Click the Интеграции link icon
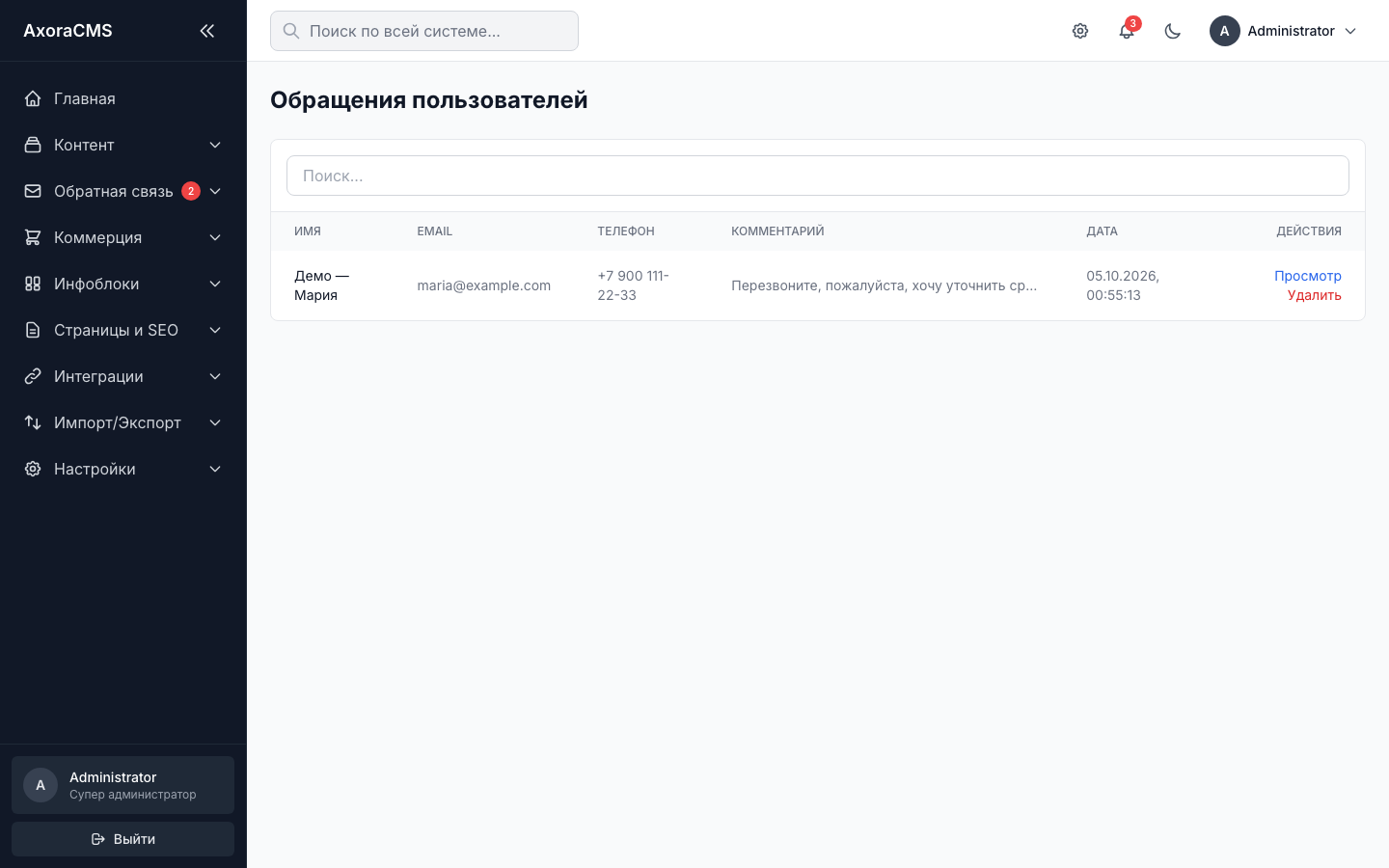1389x868 pixels. click(33, 376)
